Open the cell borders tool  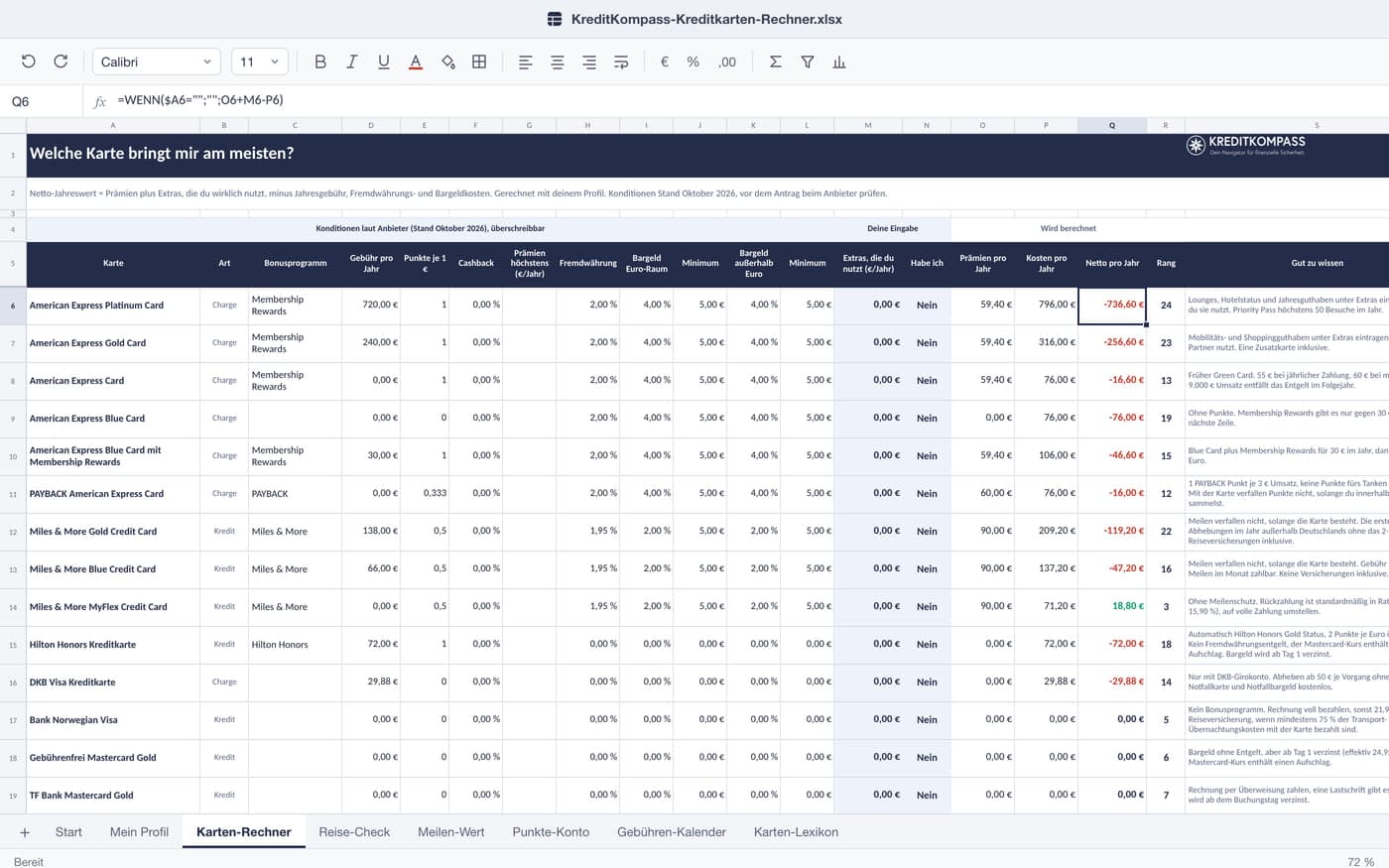click(x=479, y=62)
